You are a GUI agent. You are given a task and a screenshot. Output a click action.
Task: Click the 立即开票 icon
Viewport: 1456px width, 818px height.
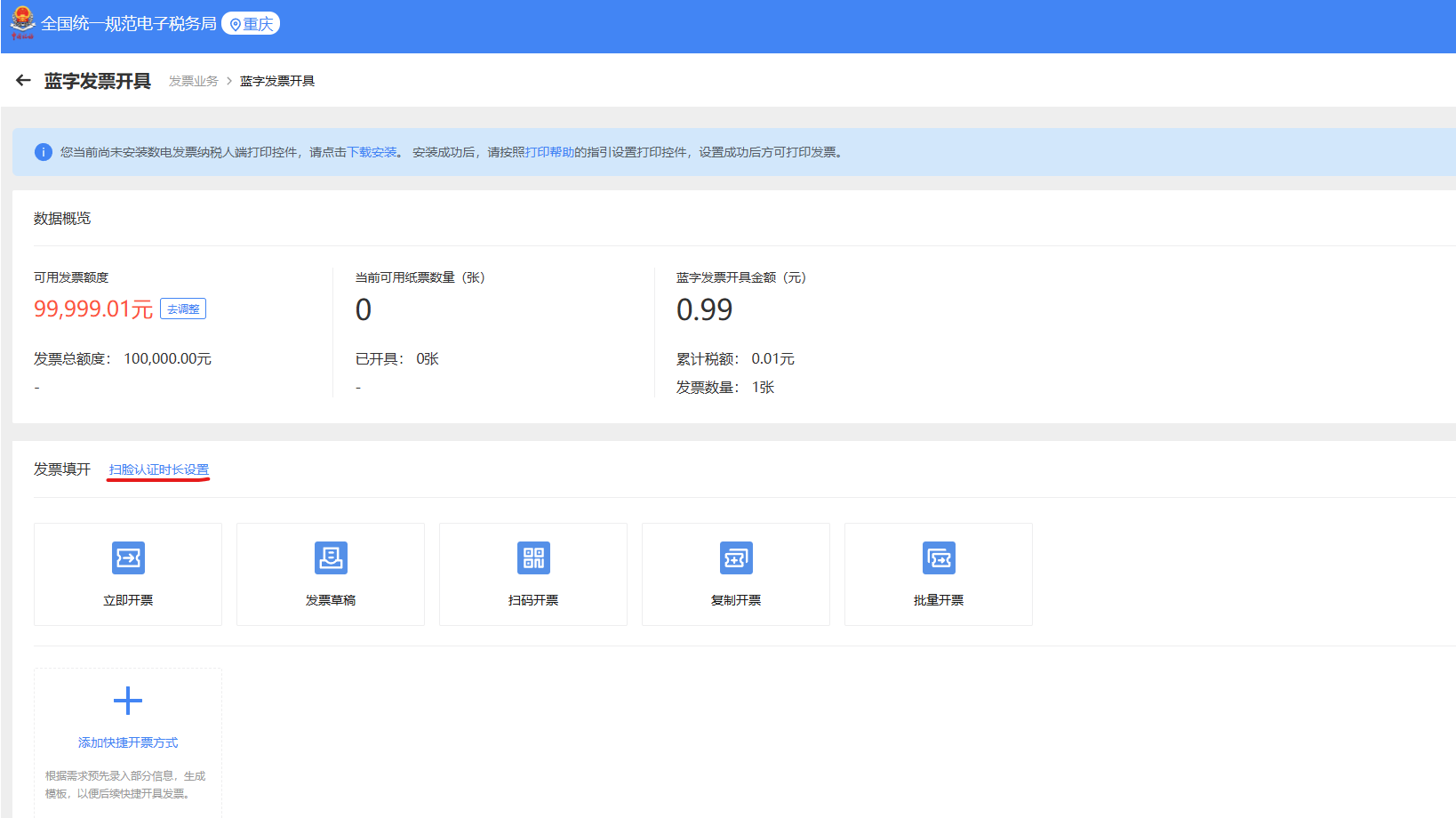pos(128,558)
